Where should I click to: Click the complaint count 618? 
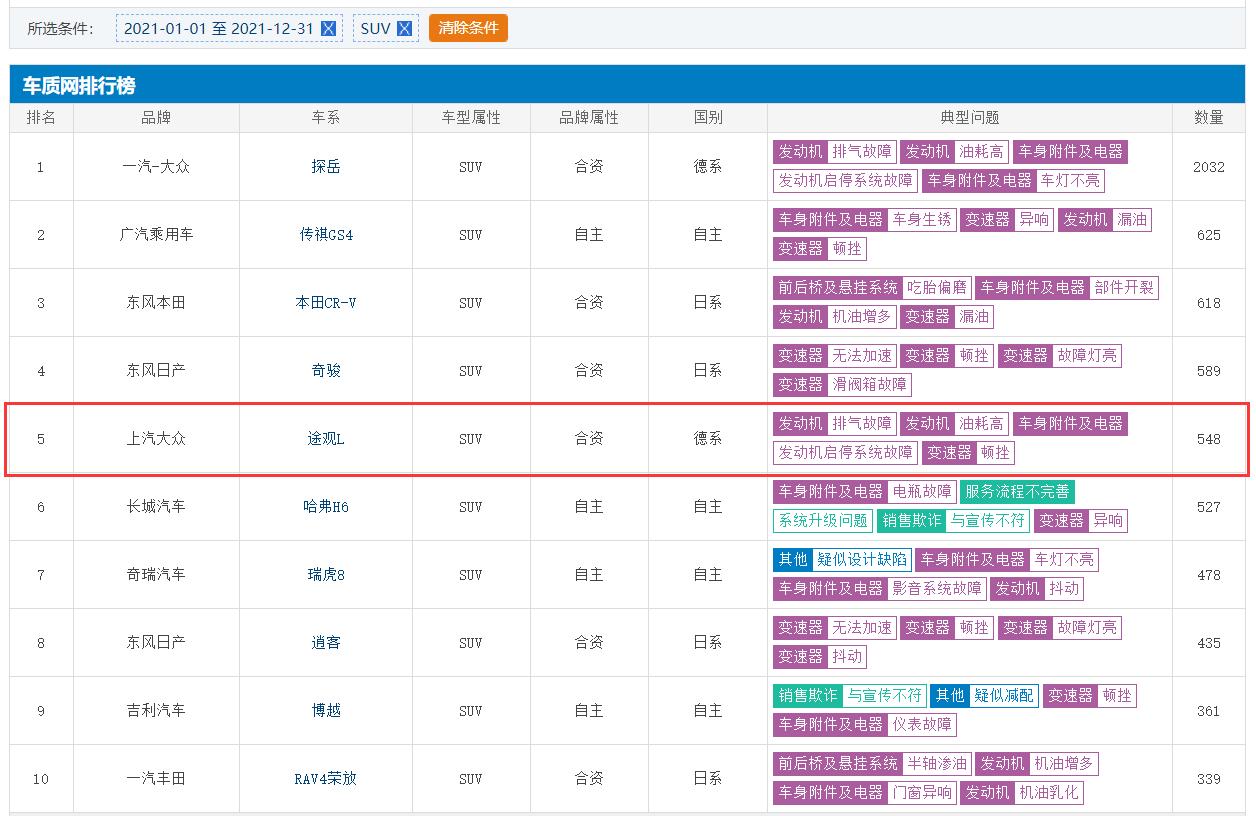1209,303
